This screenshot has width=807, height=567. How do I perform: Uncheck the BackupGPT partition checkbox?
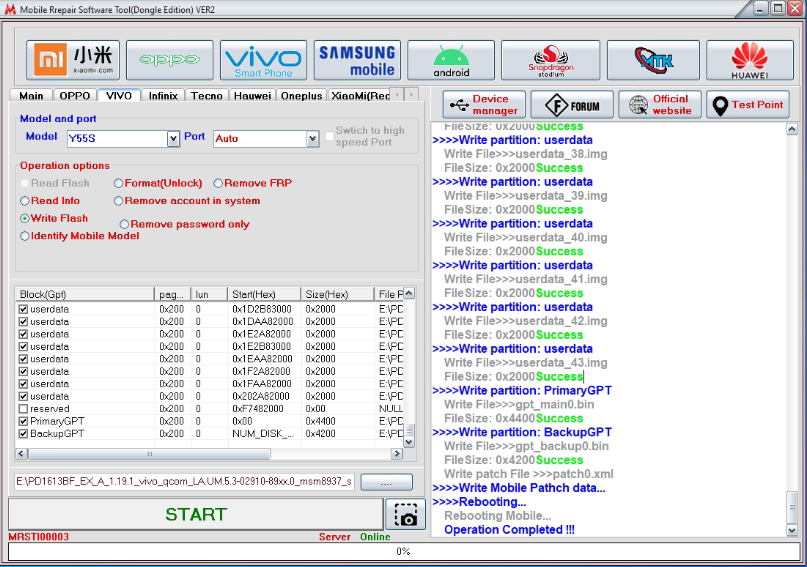tap(23, 434)
